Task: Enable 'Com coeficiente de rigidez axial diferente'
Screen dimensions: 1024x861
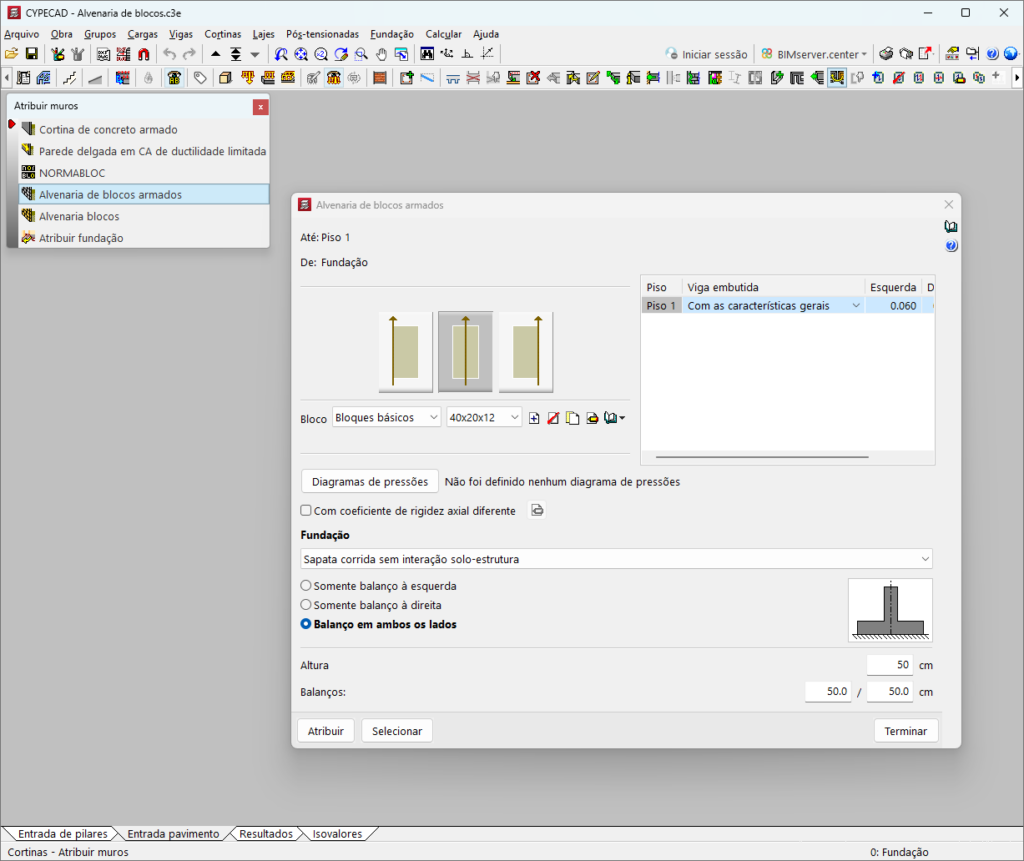Action: pyautogui.click(x=307, y=511)
